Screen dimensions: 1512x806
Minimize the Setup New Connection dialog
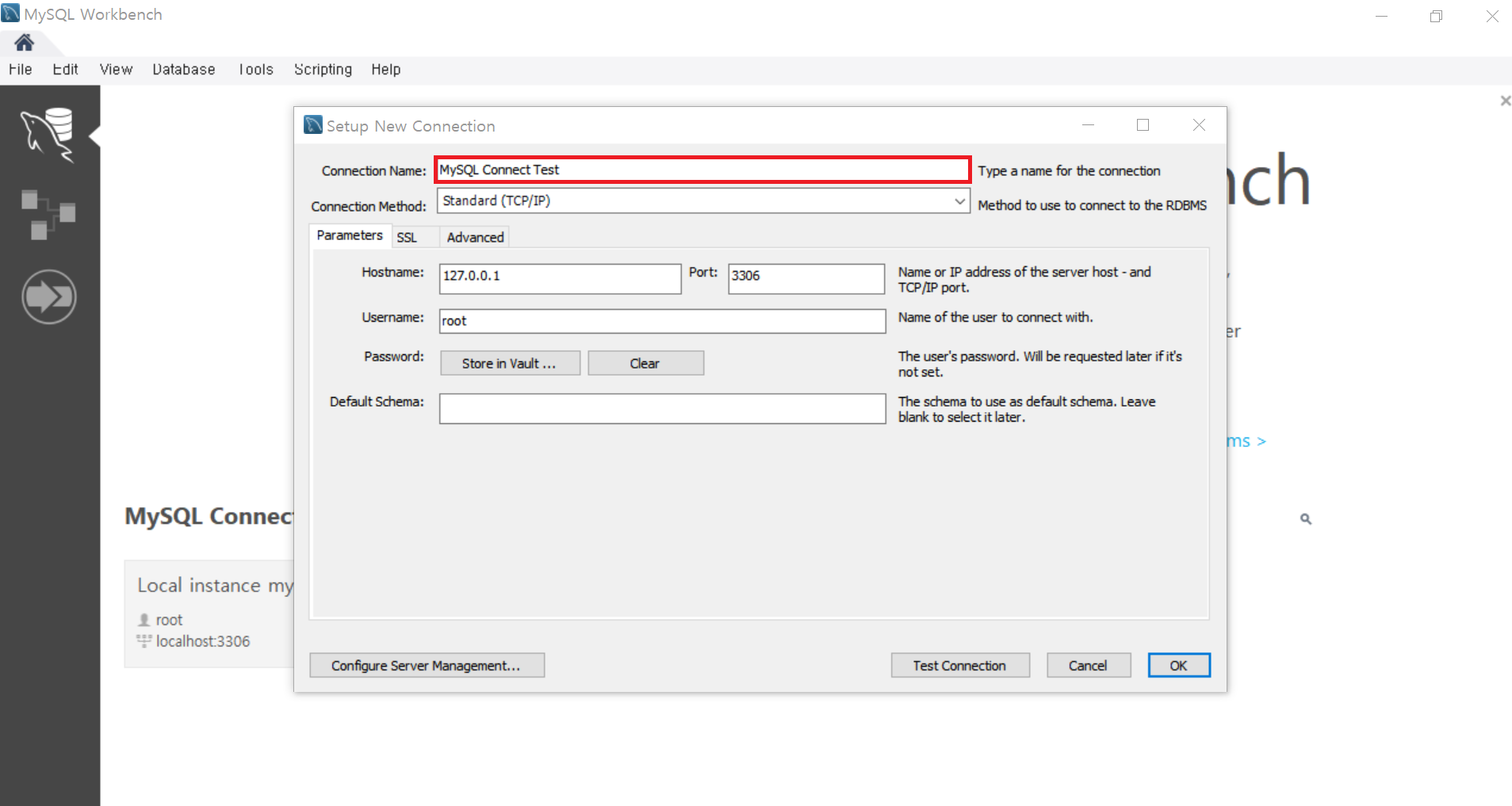point(1088,125)
